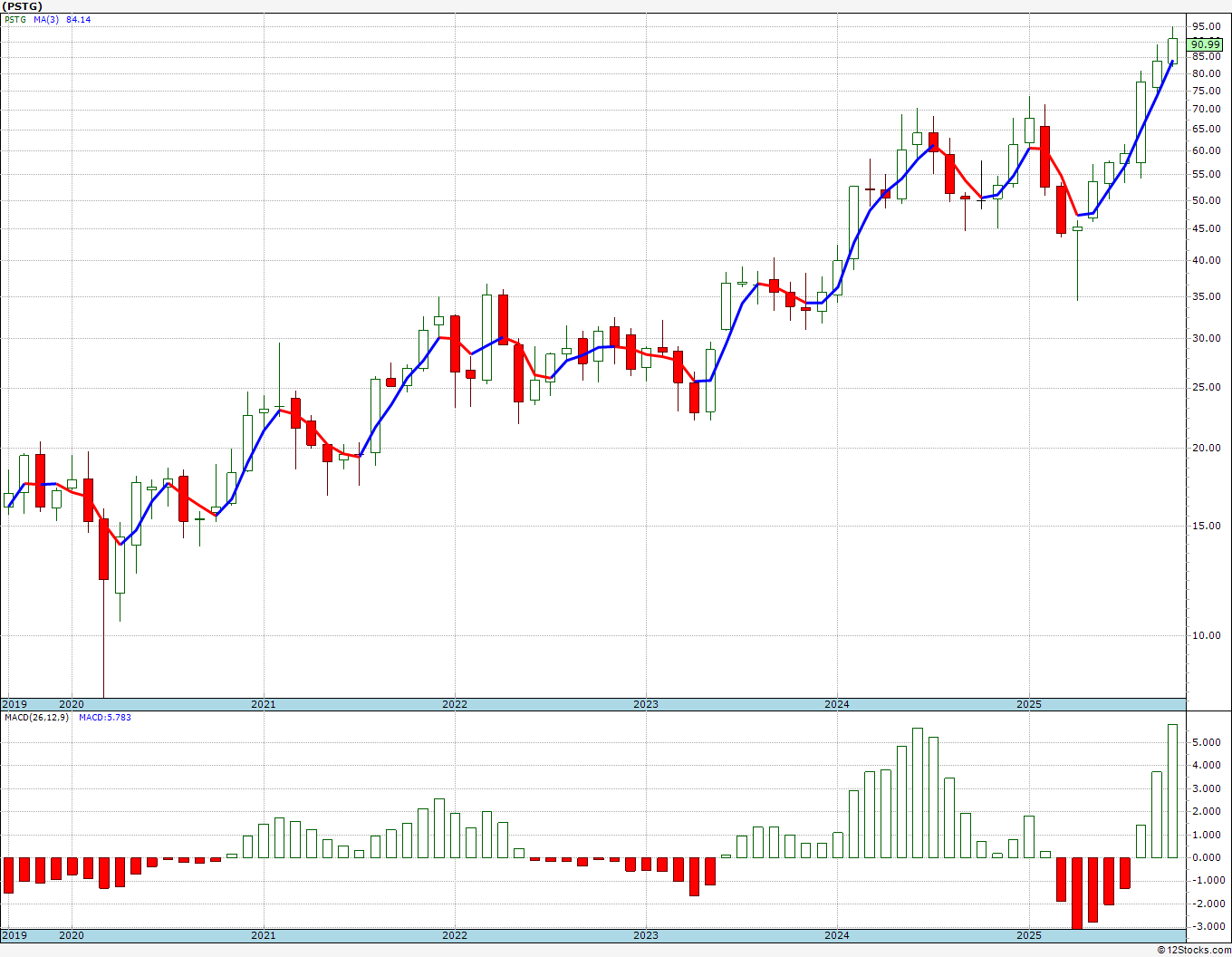Click 2024 on the MACD panel time axis

tap(836, 934)
